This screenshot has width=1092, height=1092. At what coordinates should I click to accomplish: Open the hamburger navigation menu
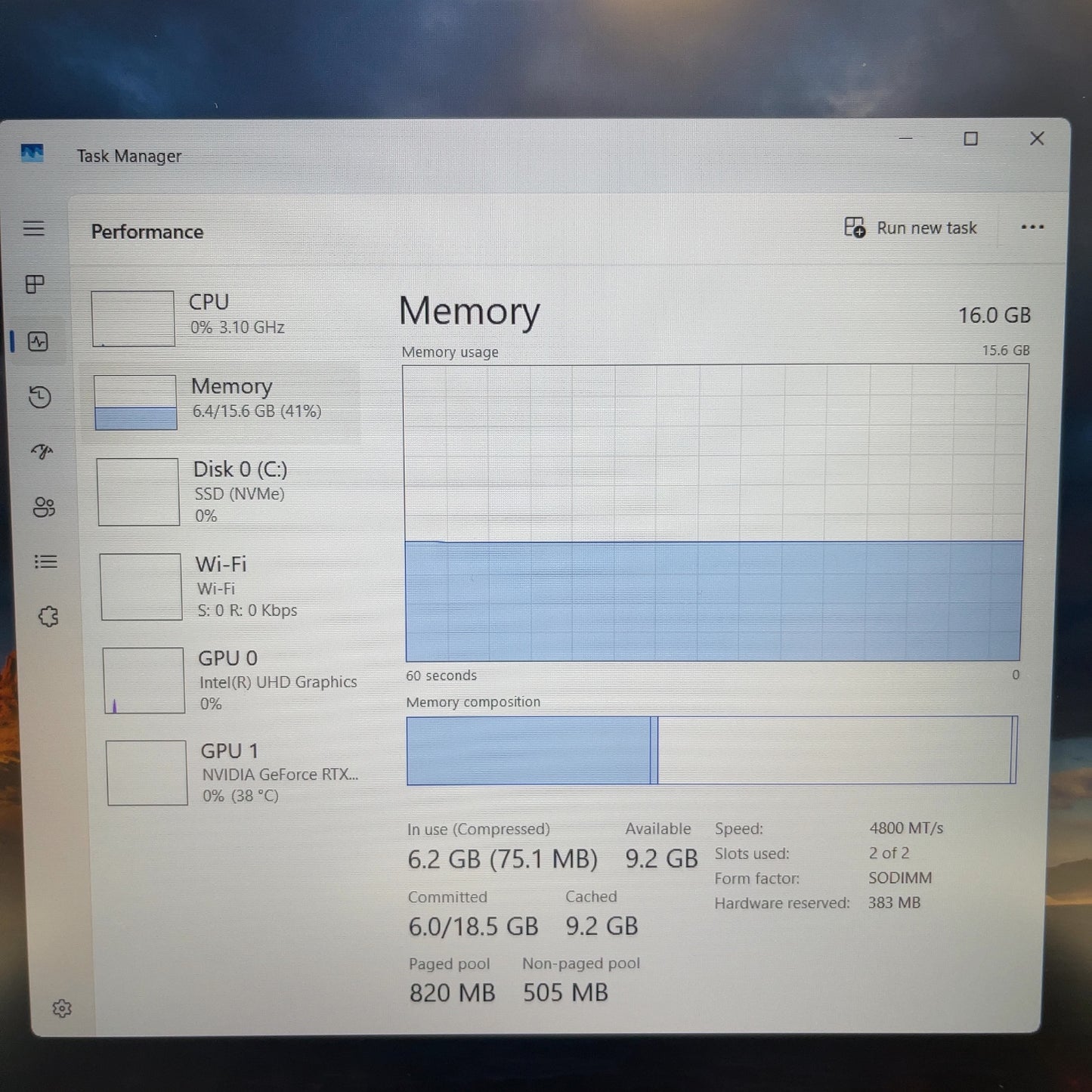click(33, 228)
